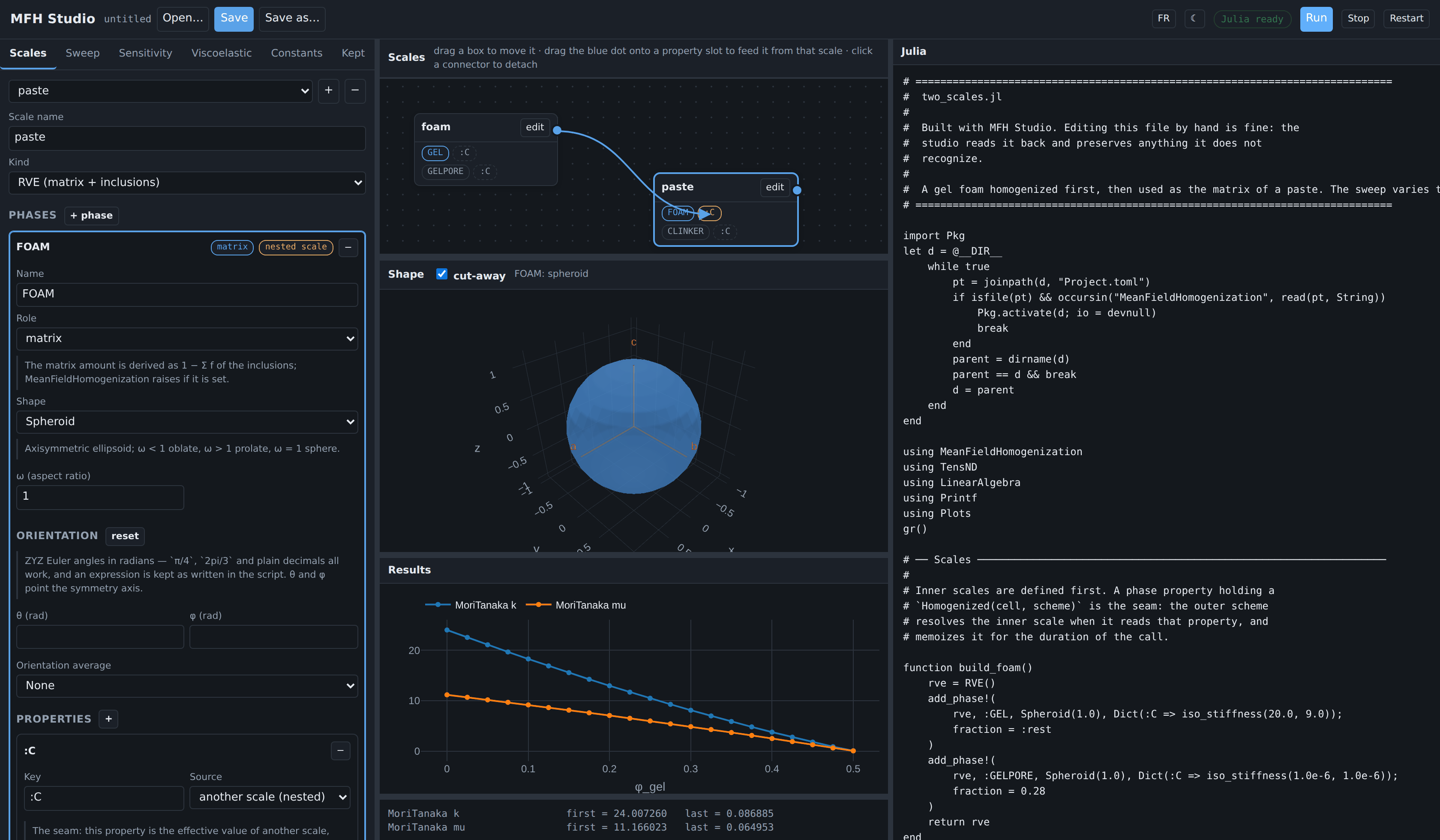This screenshot has height=840, width=1440.
Task: Select the GELPORE chip in foam box
Action: point(445,171)
